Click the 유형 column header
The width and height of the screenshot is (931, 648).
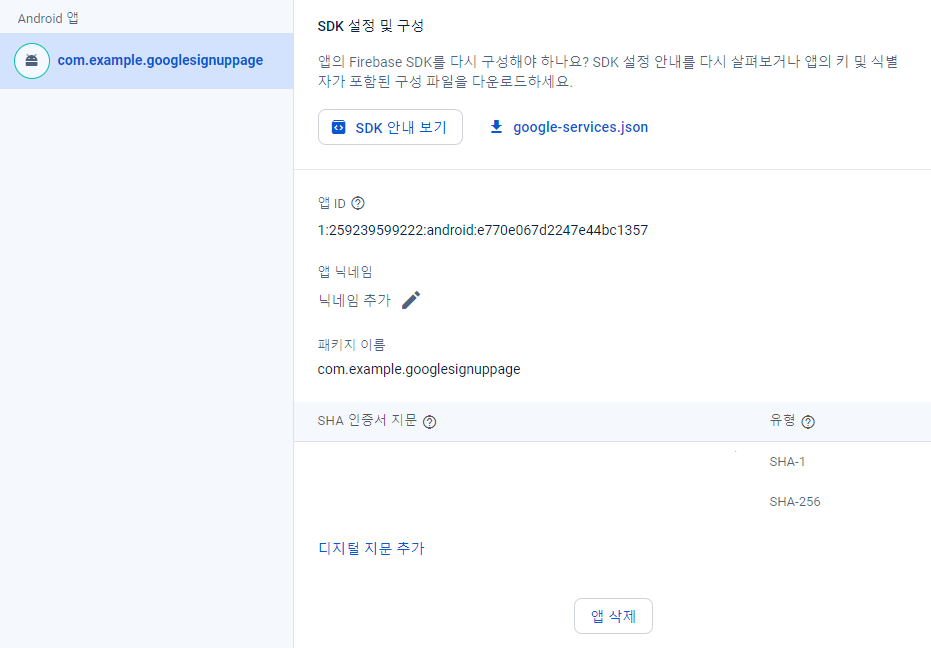click(x=782, y=421)
